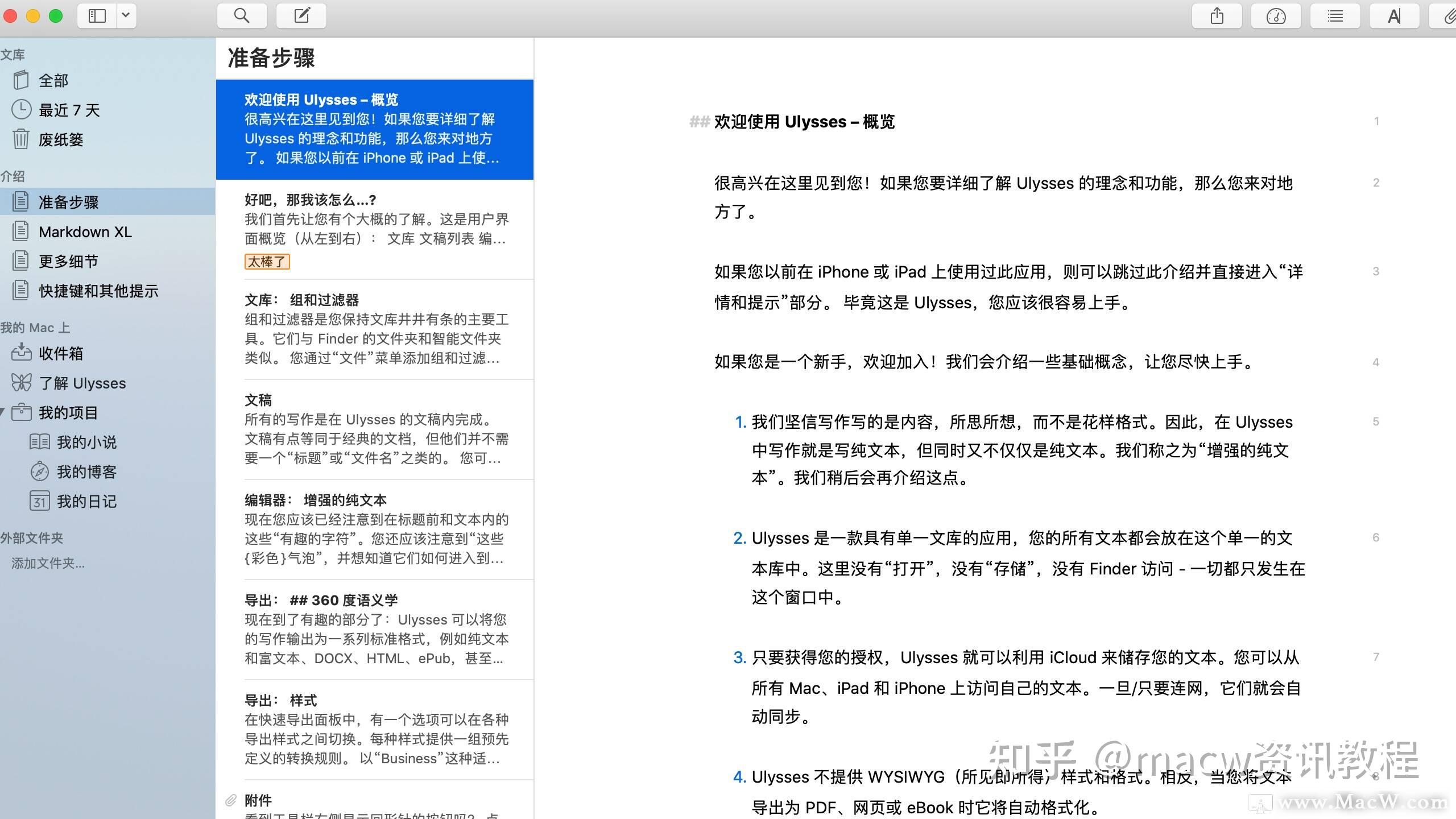Open the sheet 编辑器： 增强的纯文本
This screenshot has height=819, width=1456.
(x=375, y=530)
